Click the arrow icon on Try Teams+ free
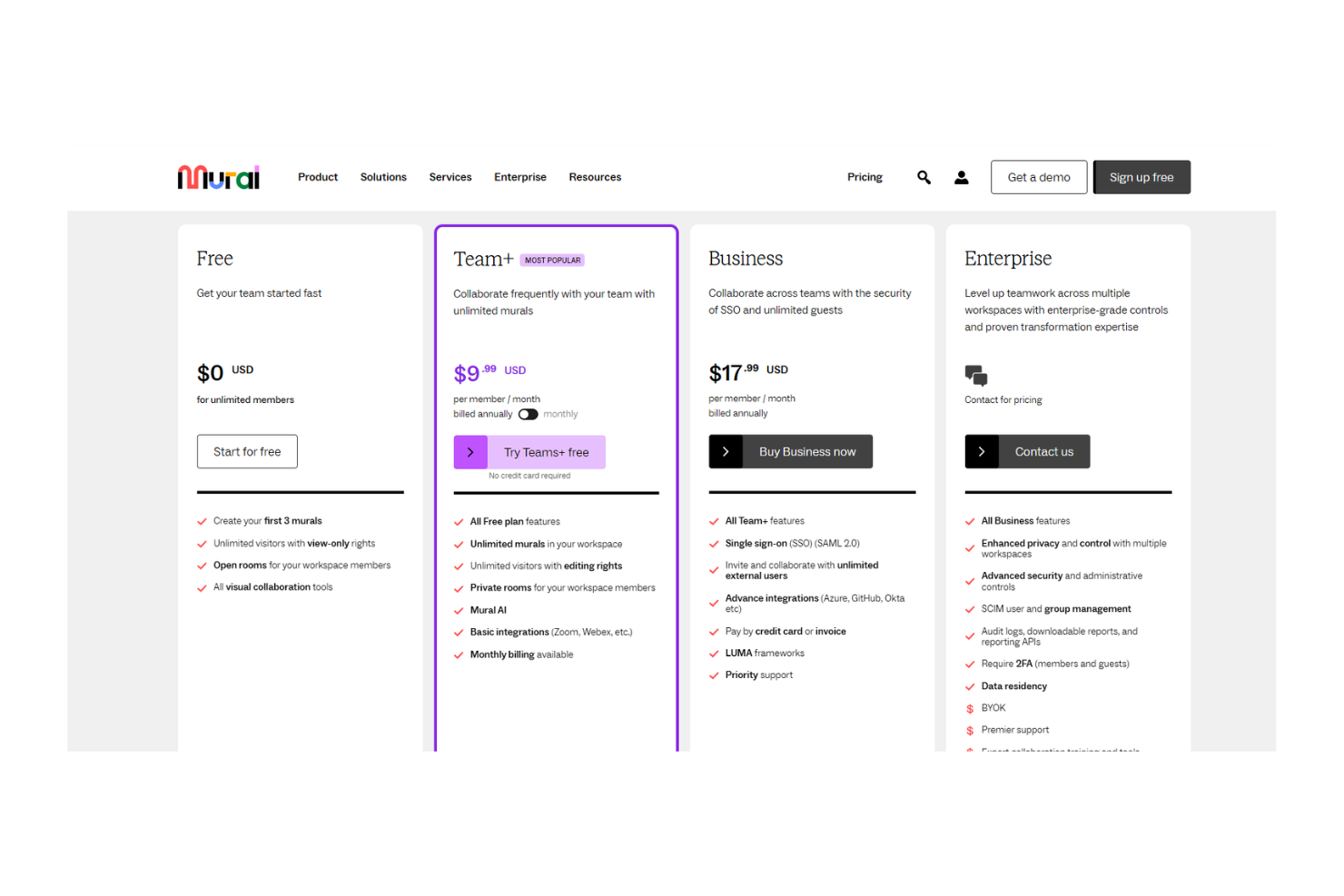Image resolution: width=1344 pixels, height=896 pixels. pos(470,452)
